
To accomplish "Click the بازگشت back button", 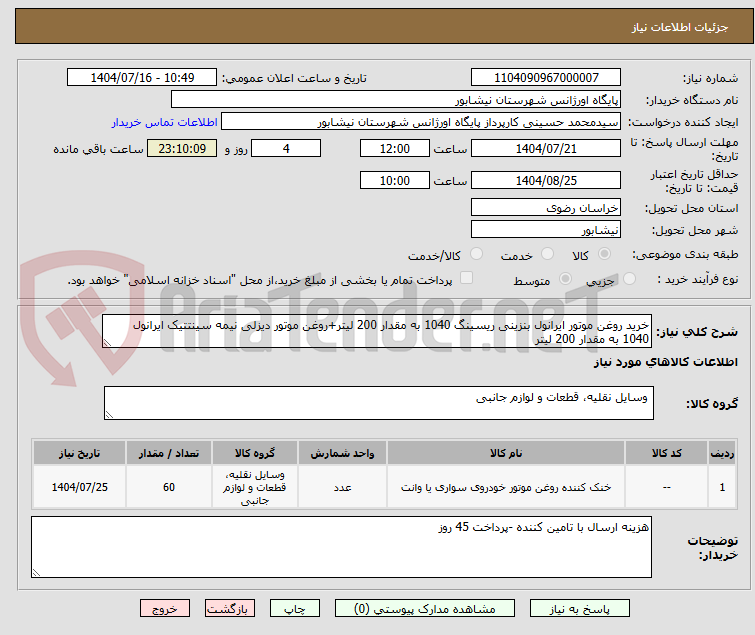I will point(230,609).
